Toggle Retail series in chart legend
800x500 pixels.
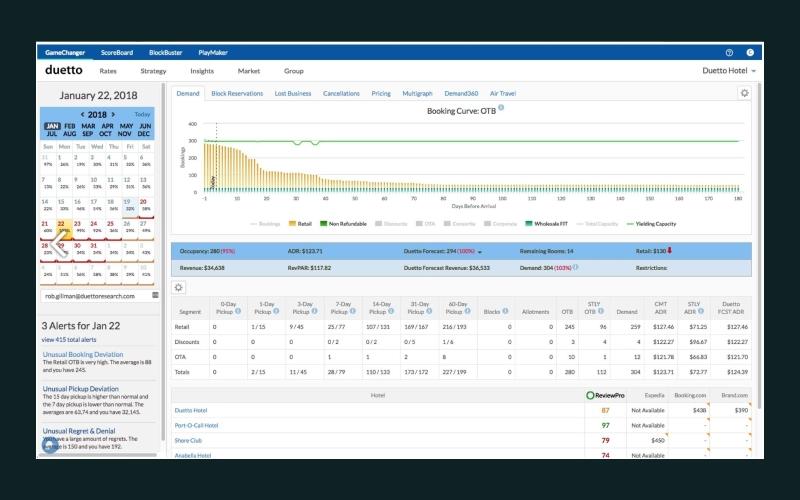click(300, 223)
